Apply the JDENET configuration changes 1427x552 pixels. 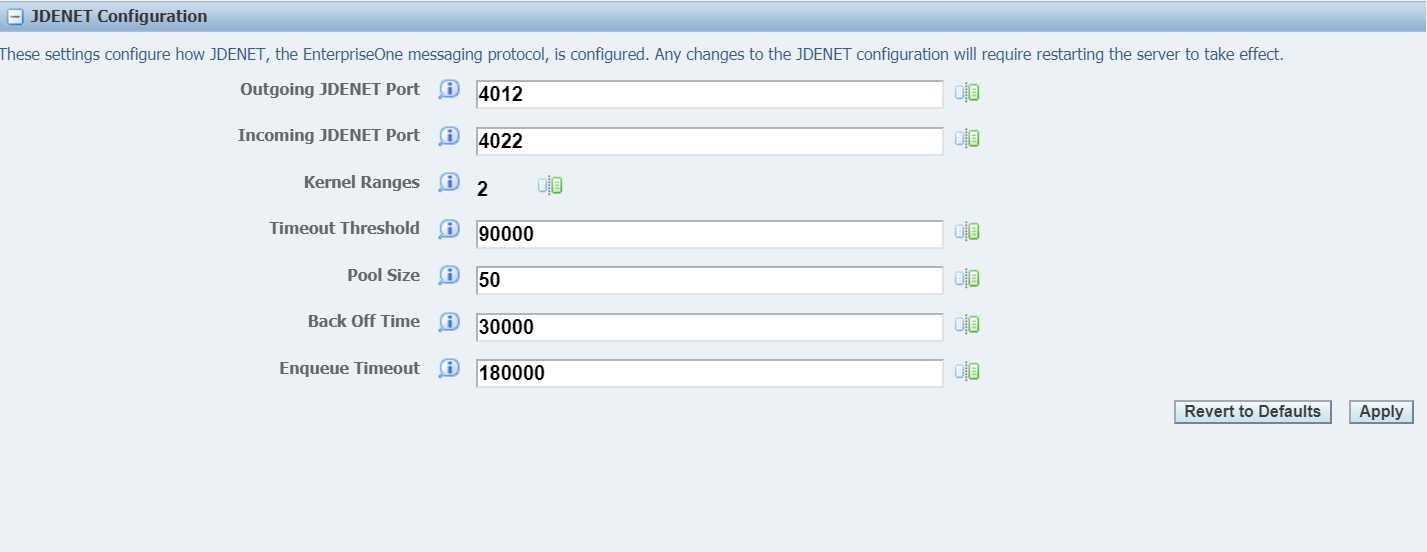(x=1381, y=412)
